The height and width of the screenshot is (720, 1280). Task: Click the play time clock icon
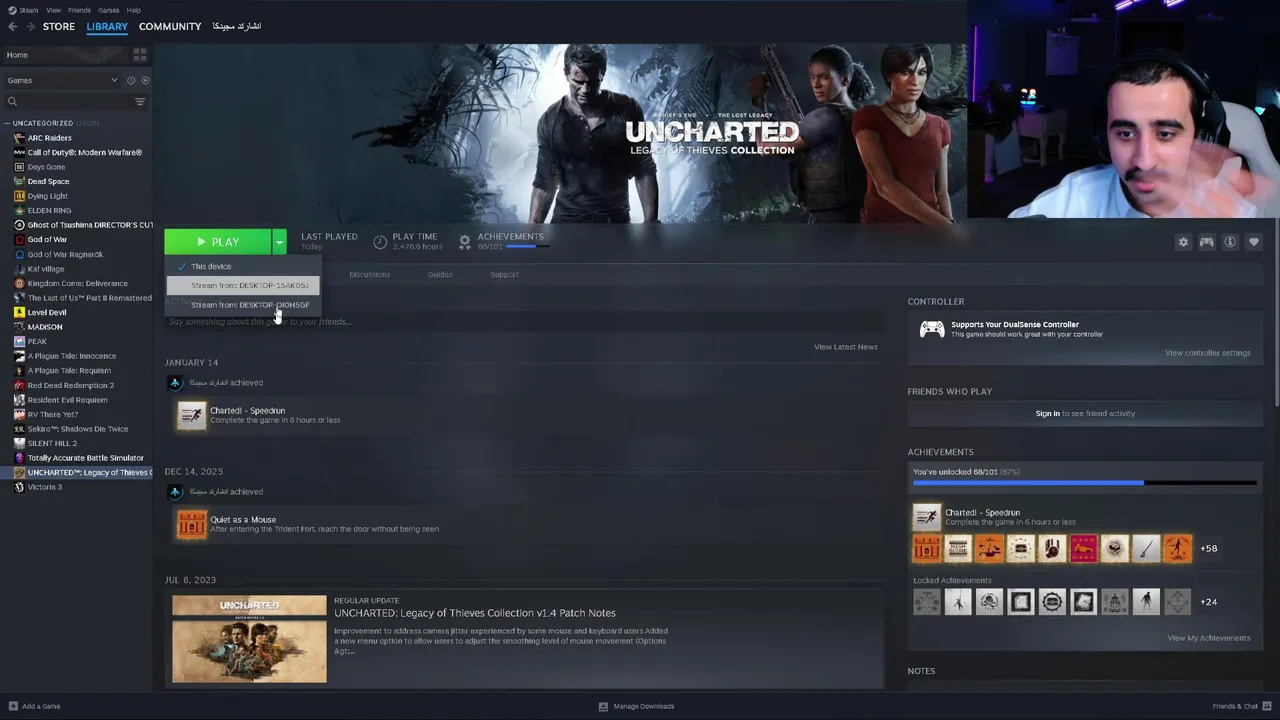pos(380,242)
